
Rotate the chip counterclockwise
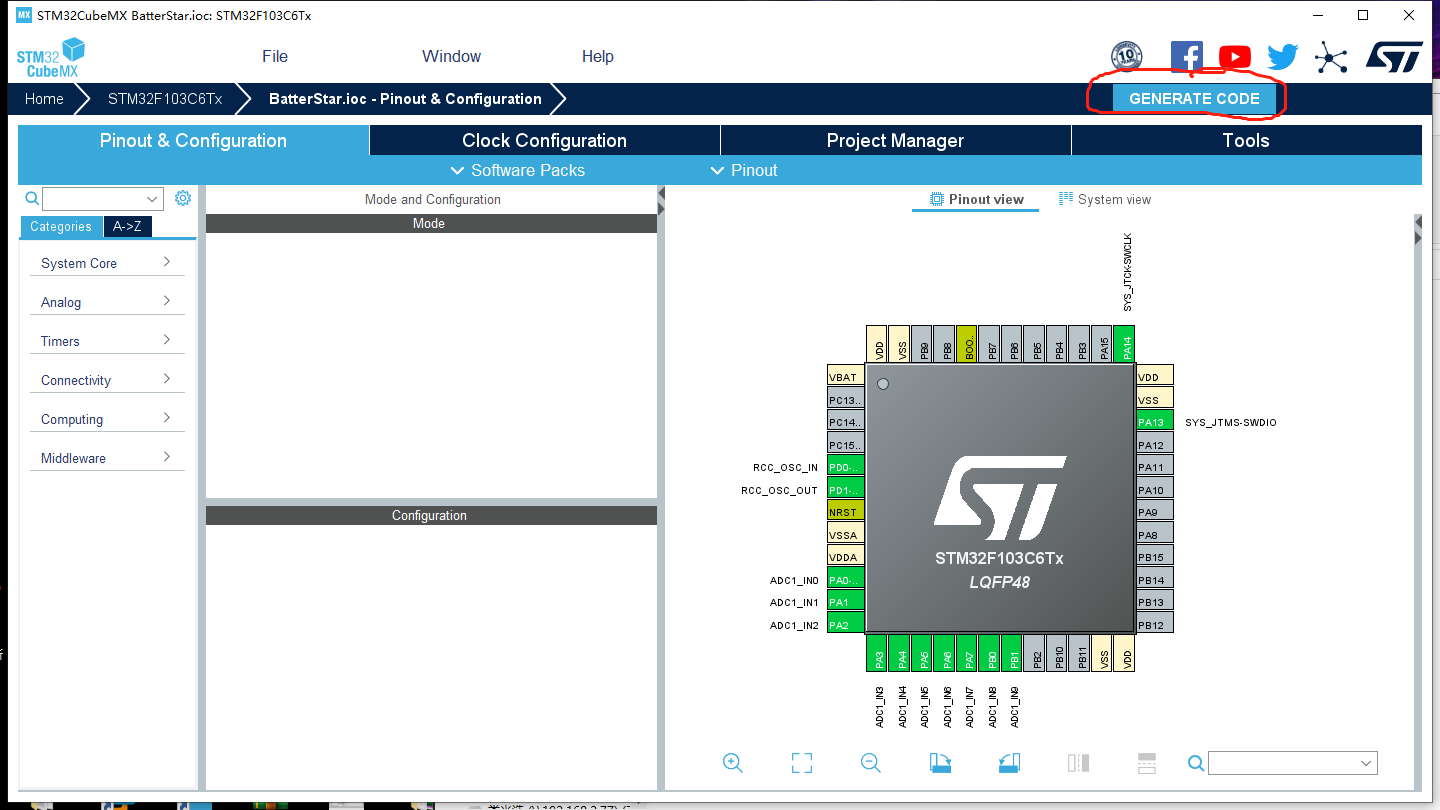[1008, 763]
